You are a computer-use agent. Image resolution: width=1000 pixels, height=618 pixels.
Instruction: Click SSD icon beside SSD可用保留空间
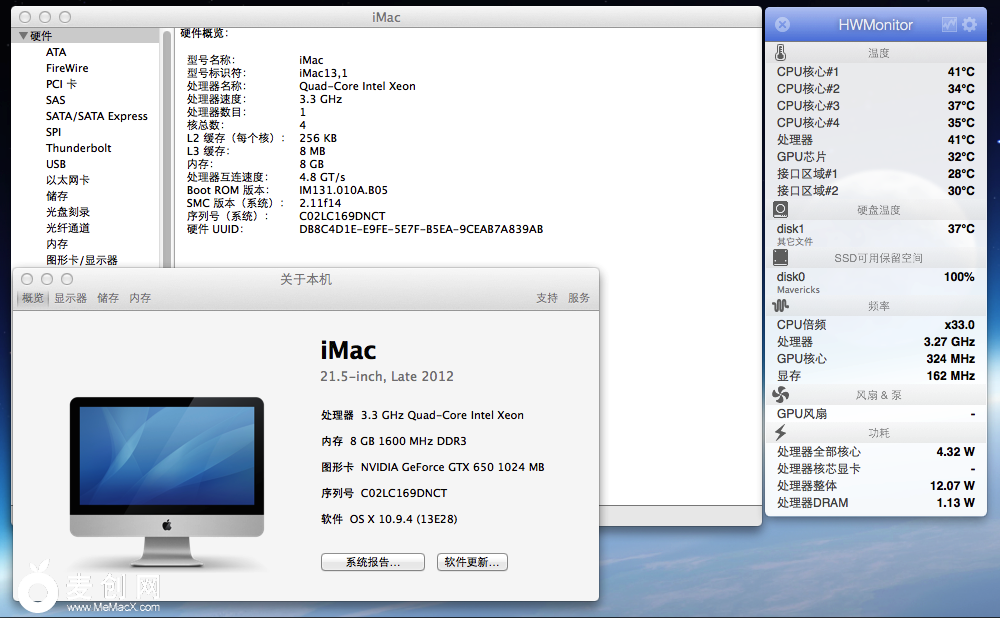pyautogui.click(x=781, y=258)
